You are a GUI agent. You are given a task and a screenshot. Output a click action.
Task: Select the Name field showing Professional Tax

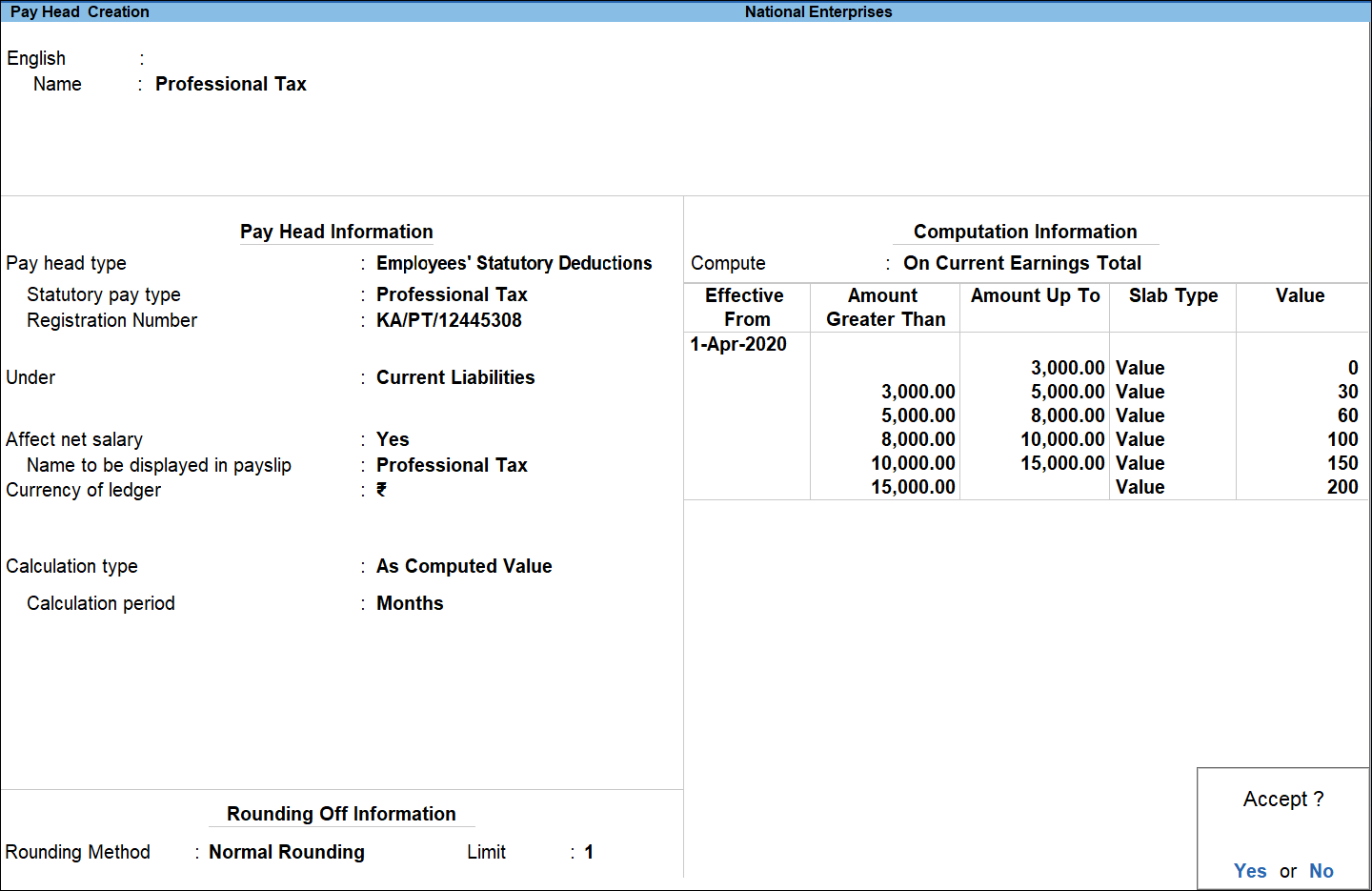click(x=231, y=84)
